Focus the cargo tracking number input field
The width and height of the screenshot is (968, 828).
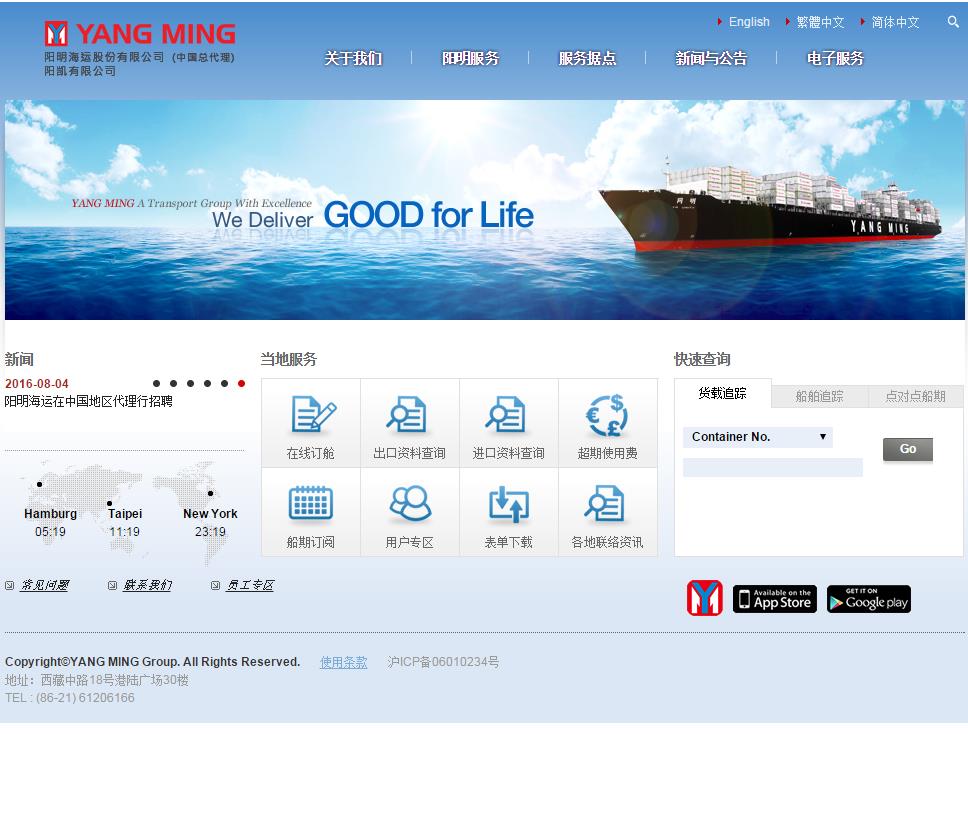[x=772, y=467]
